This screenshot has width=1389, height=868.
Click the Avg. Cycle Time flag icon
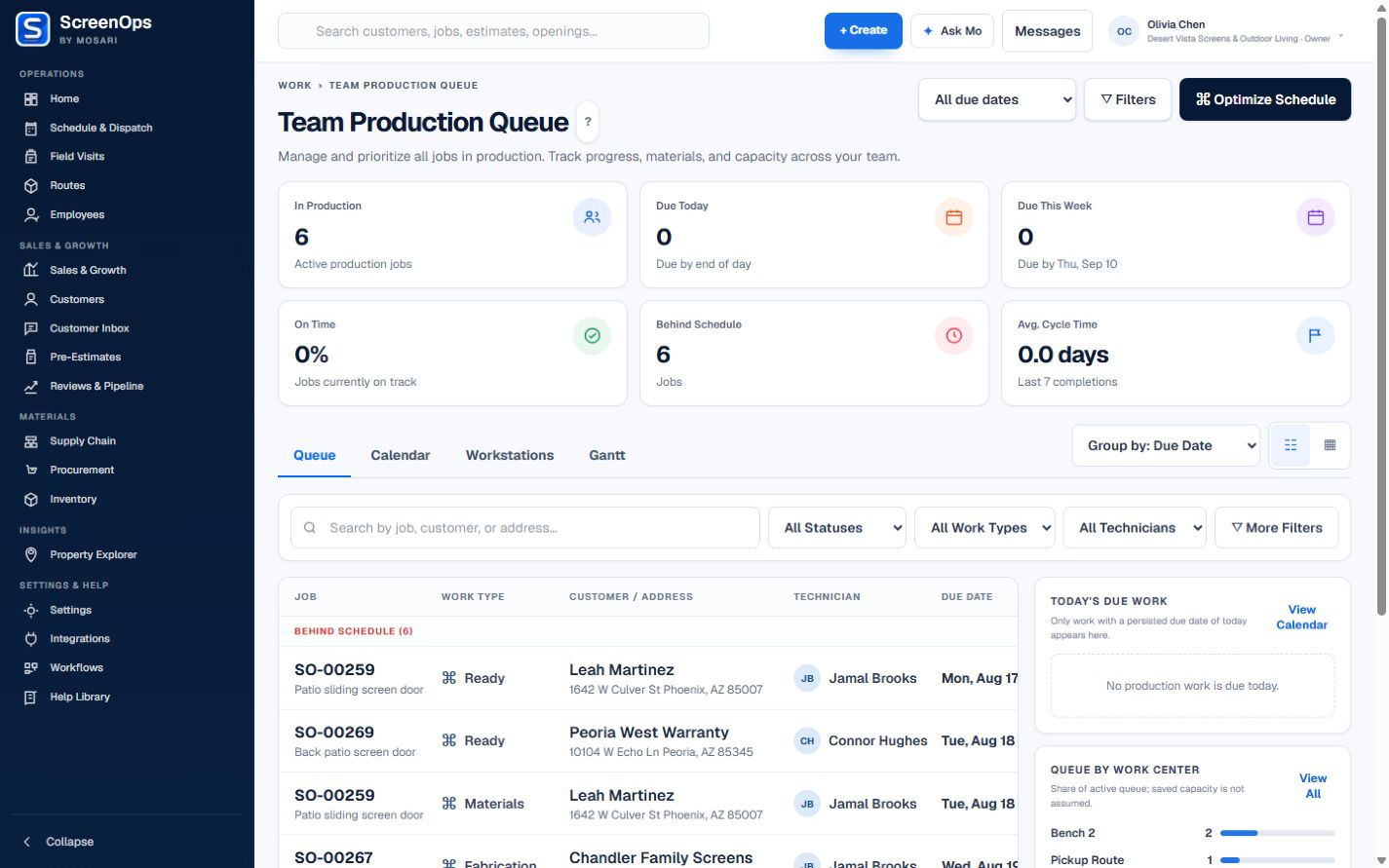1316,335
